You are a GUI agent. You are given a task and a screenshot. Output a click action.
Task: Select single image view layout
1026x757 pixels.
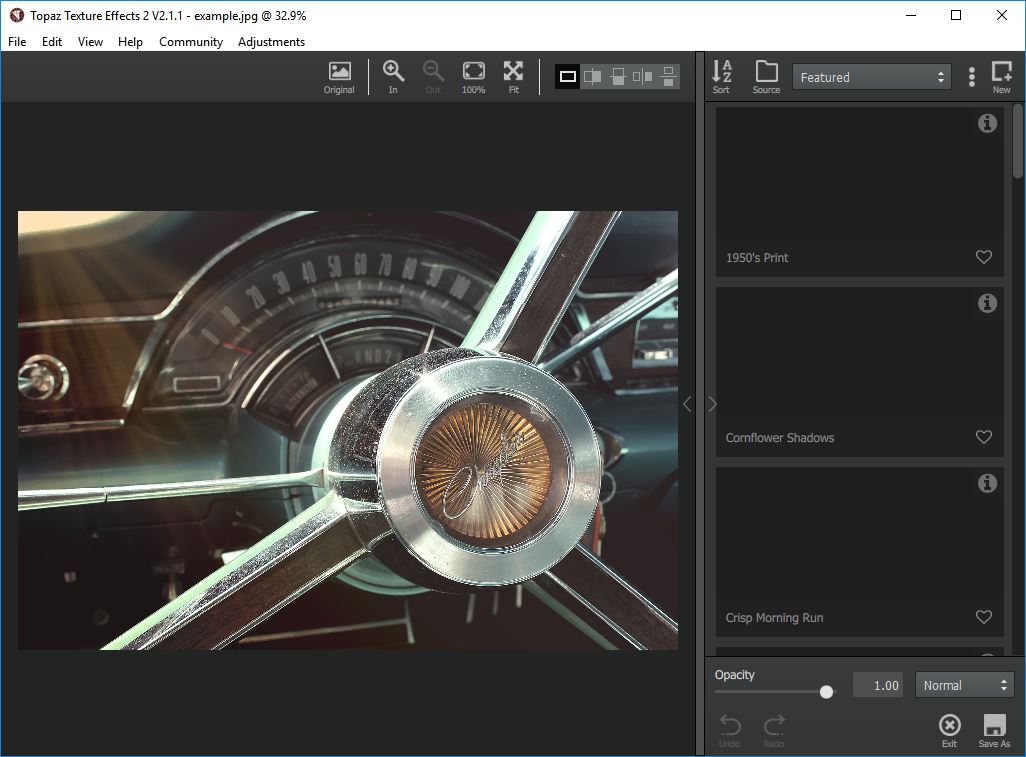click(x=567, y=77)
